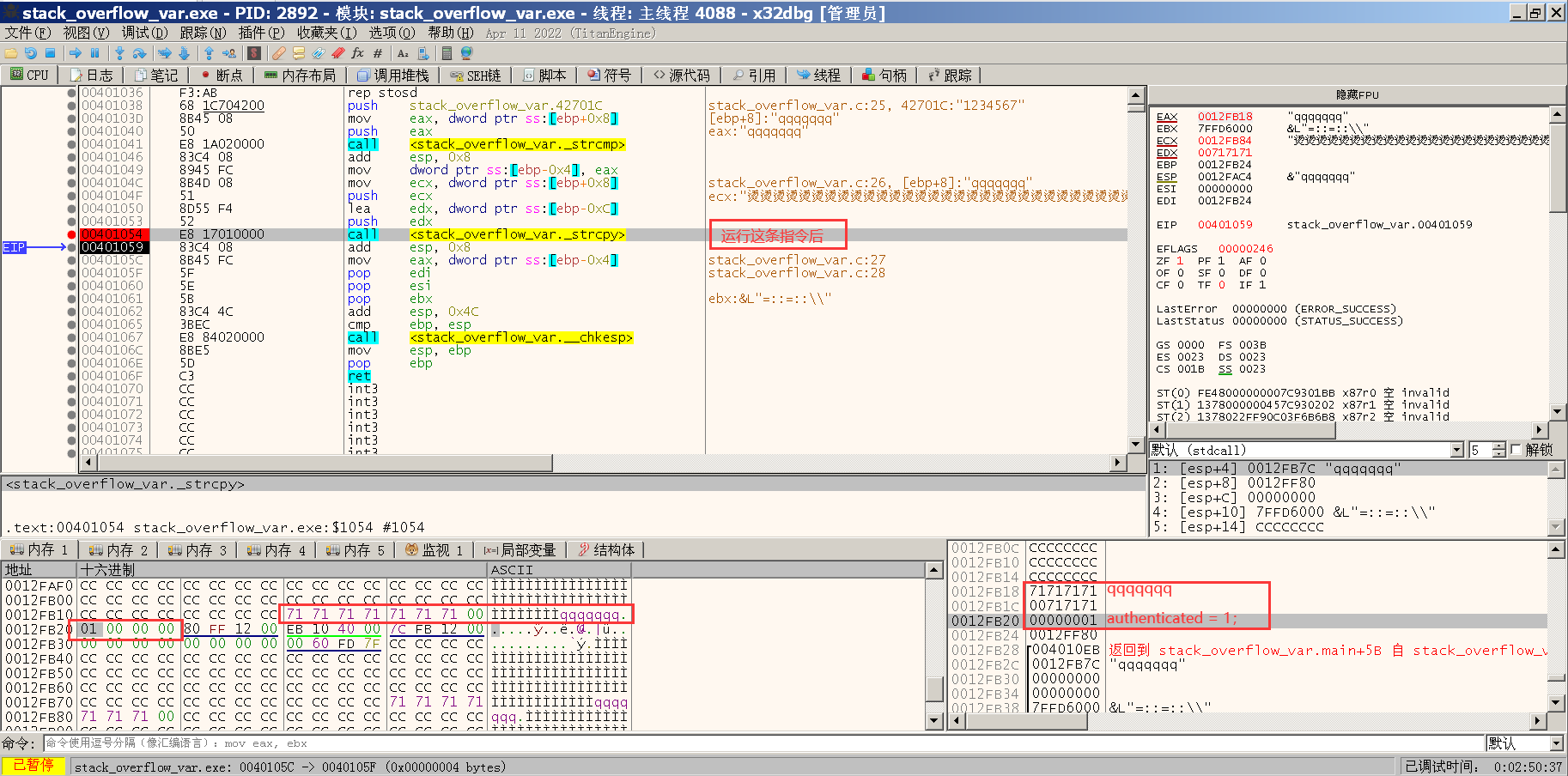Open a file with the folder icon
The width and height of the screenshot is (1568, 776).
(x=10, y=53)
